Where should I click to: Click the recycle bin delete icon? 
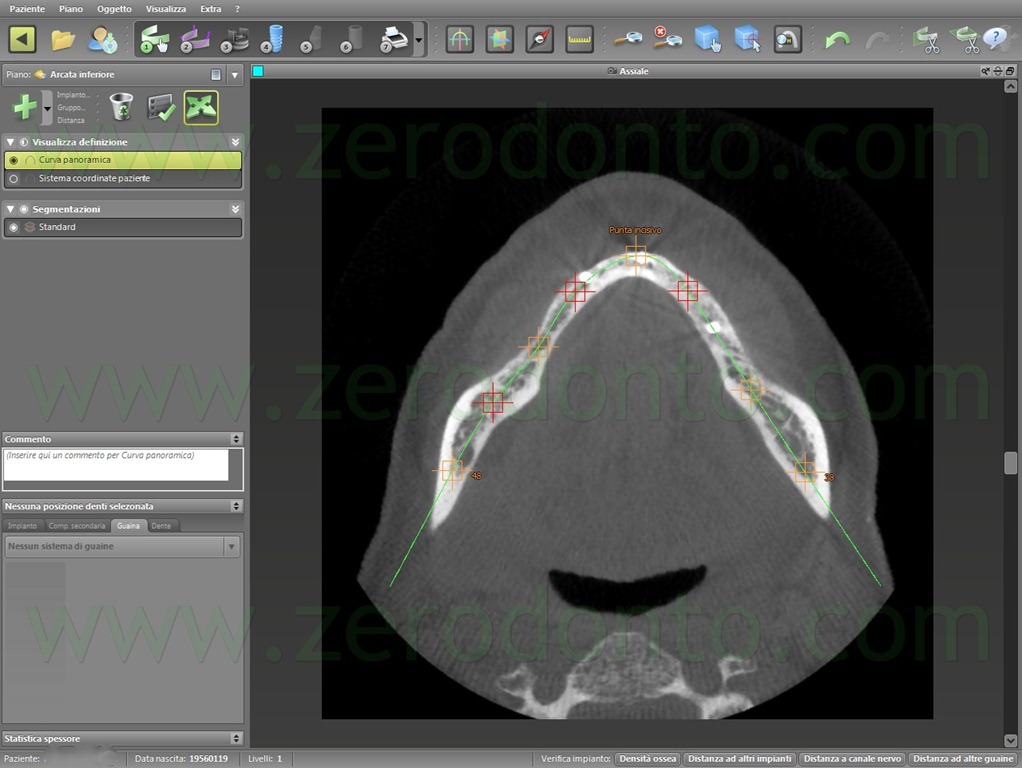pyautogui.click(x=121, y=106)
